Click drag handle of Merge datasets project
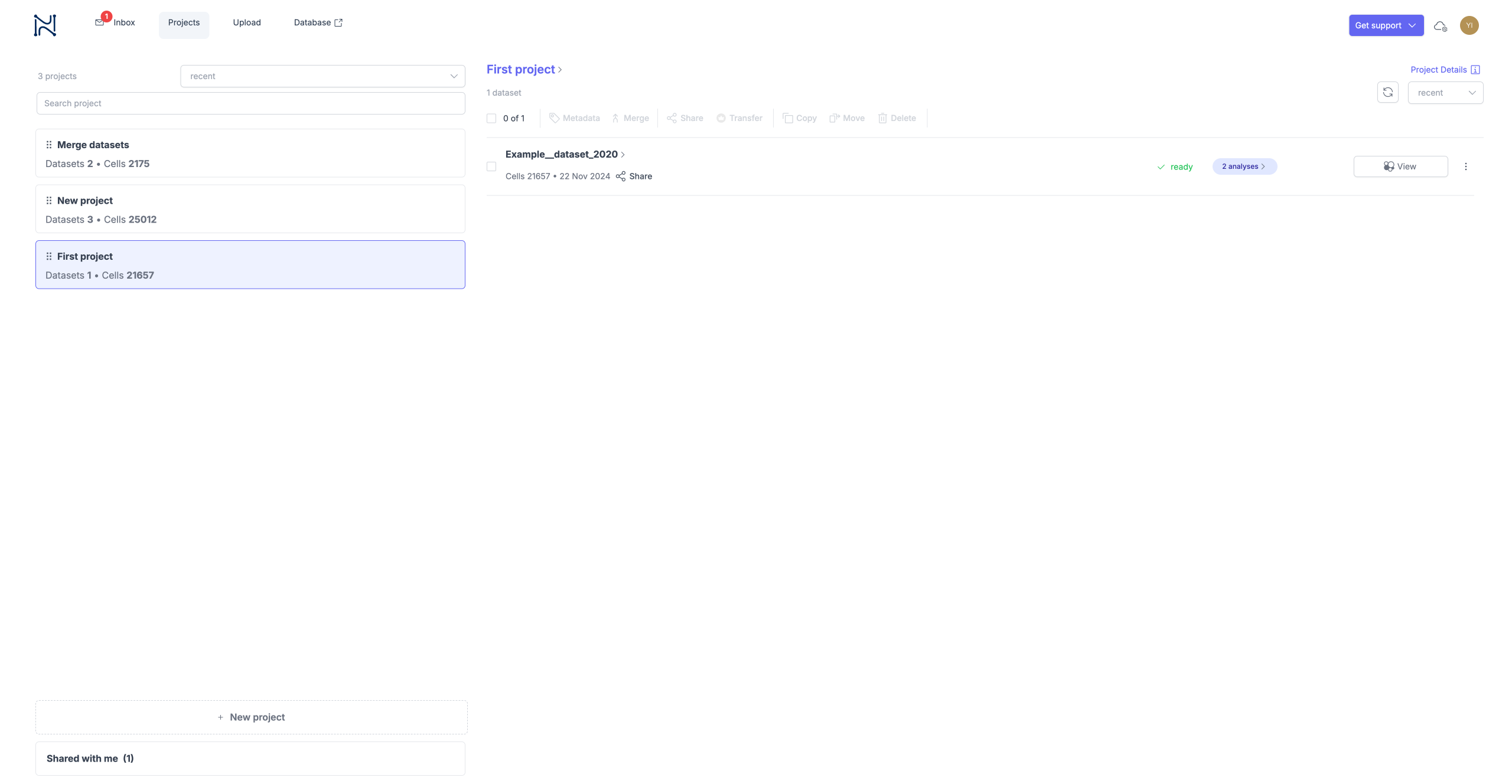The width and height of the screenshot is (1512, 784). coord(49,145)
